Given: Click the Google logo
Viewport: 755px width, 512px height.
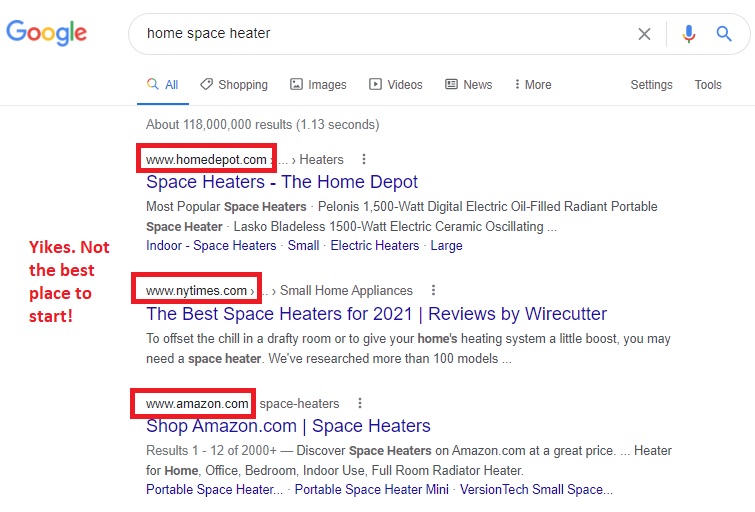Looking at the screenshot, I should tap(46, 33).
